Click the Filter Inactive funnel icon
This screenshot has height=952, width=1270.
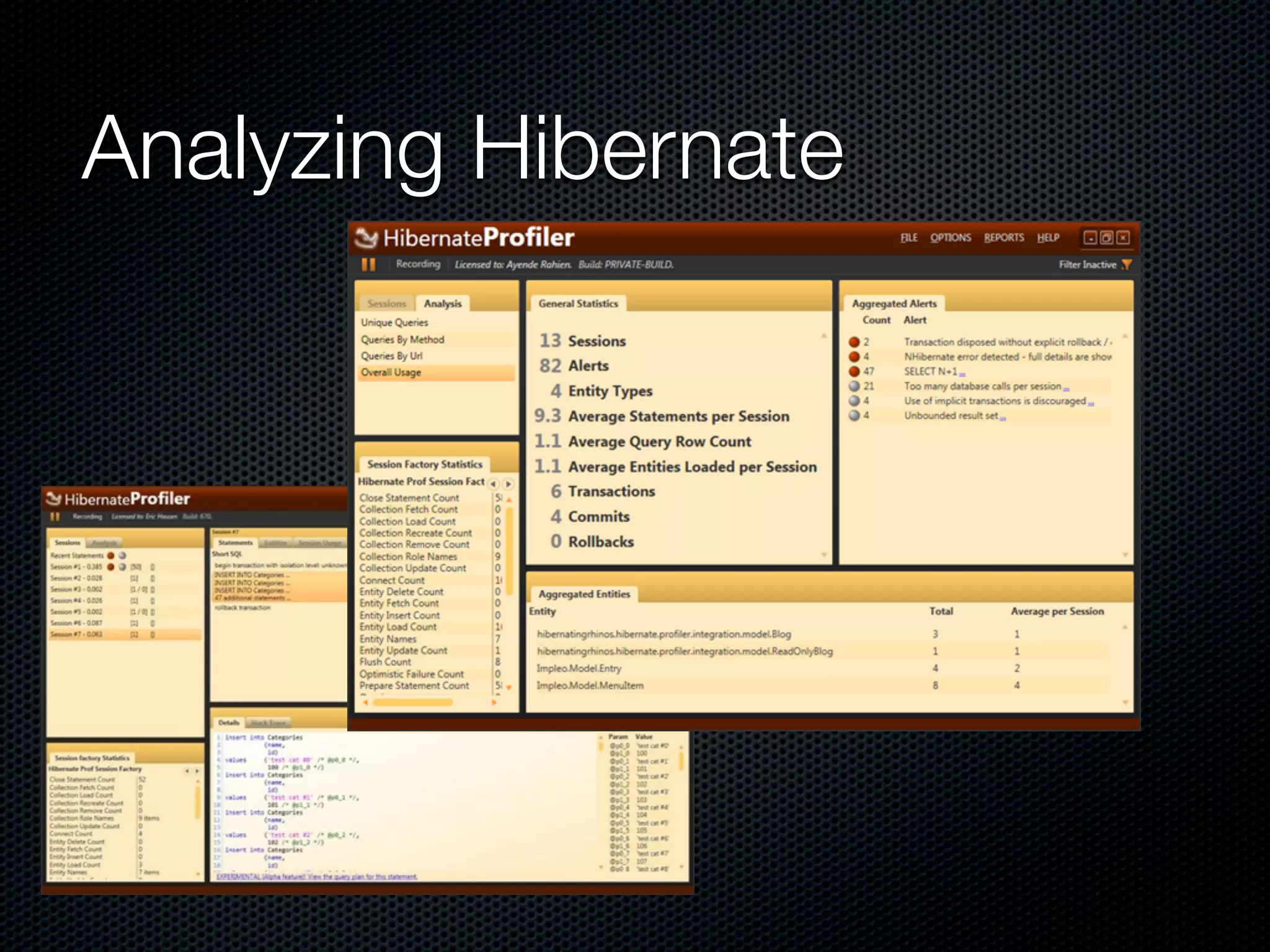pyautogui.click(x=1127, y=265)
